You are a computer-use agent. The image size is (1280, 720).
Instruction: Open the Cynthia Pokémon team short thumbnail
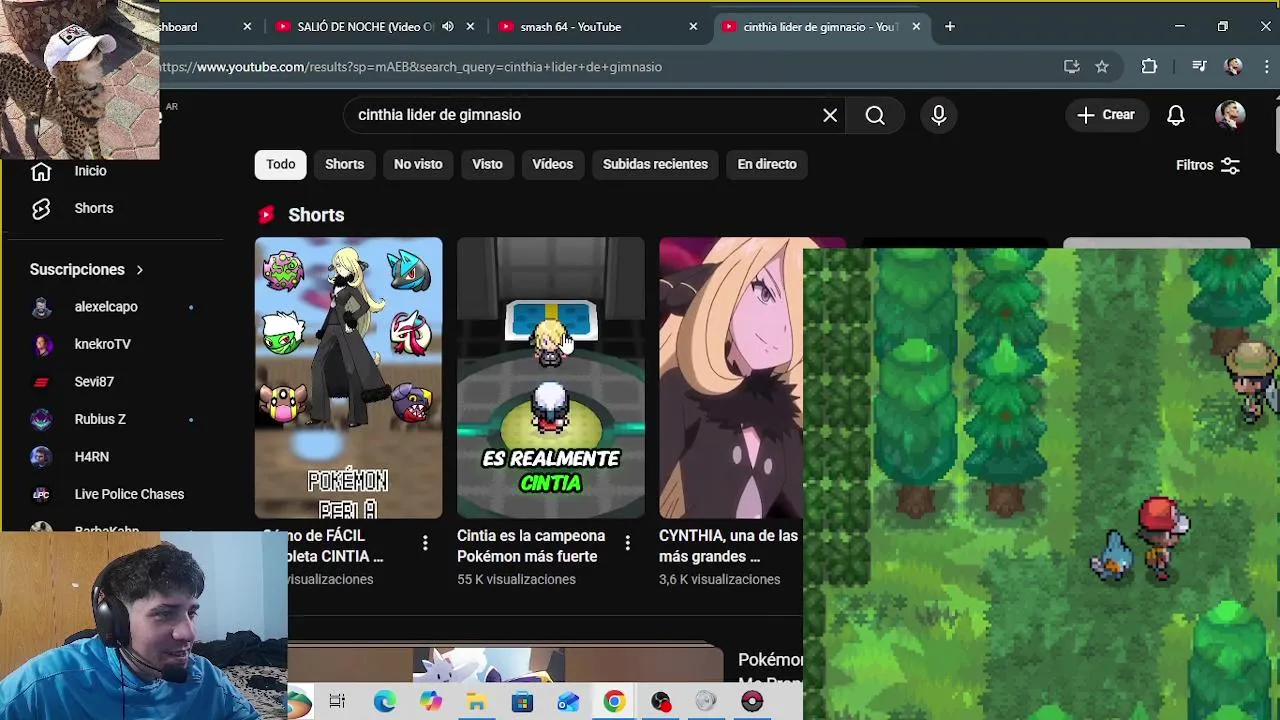348,378
